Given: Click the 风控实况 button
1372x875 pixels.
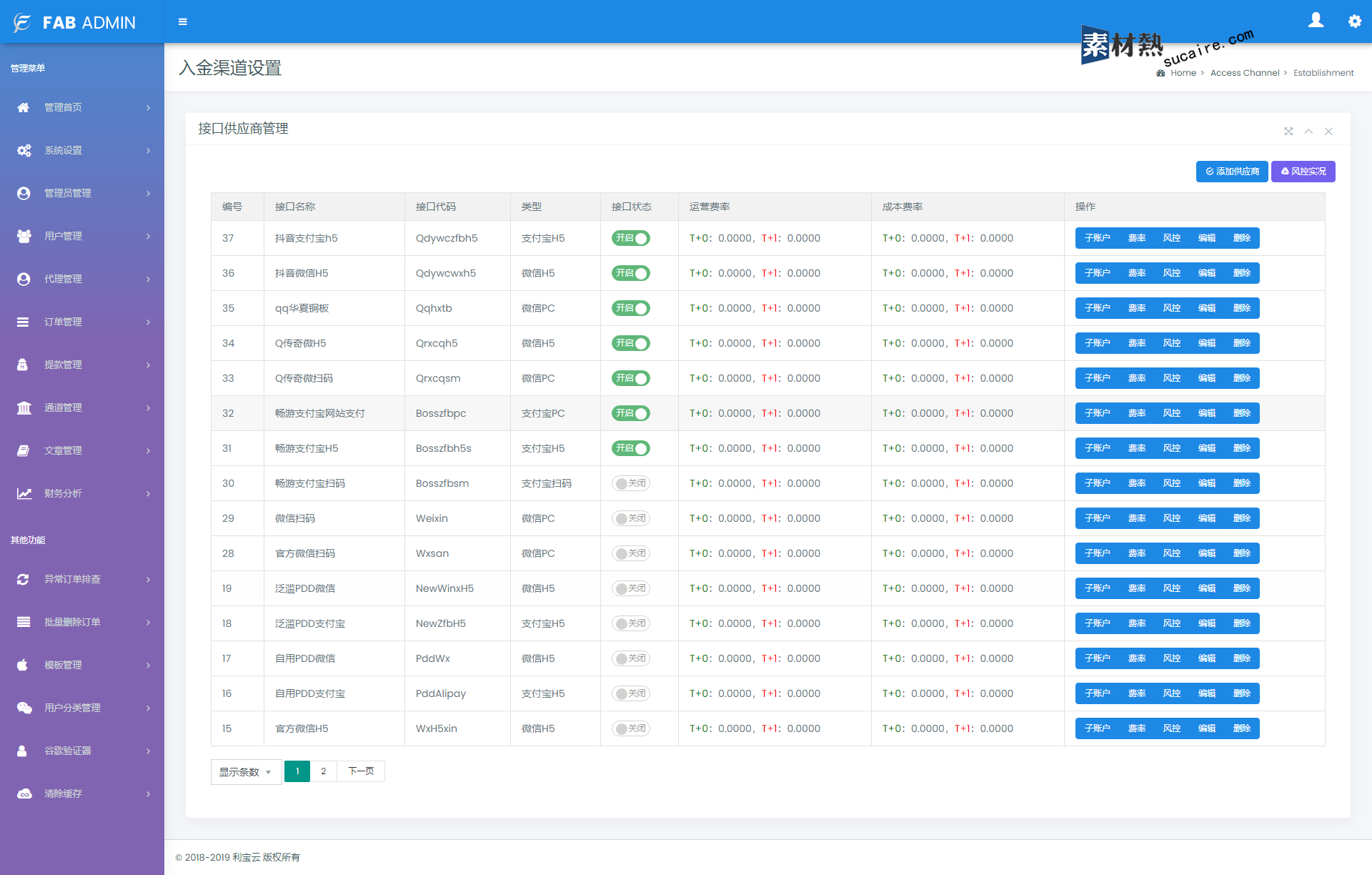Looking at the screenshot, I should click(1303, 172).
